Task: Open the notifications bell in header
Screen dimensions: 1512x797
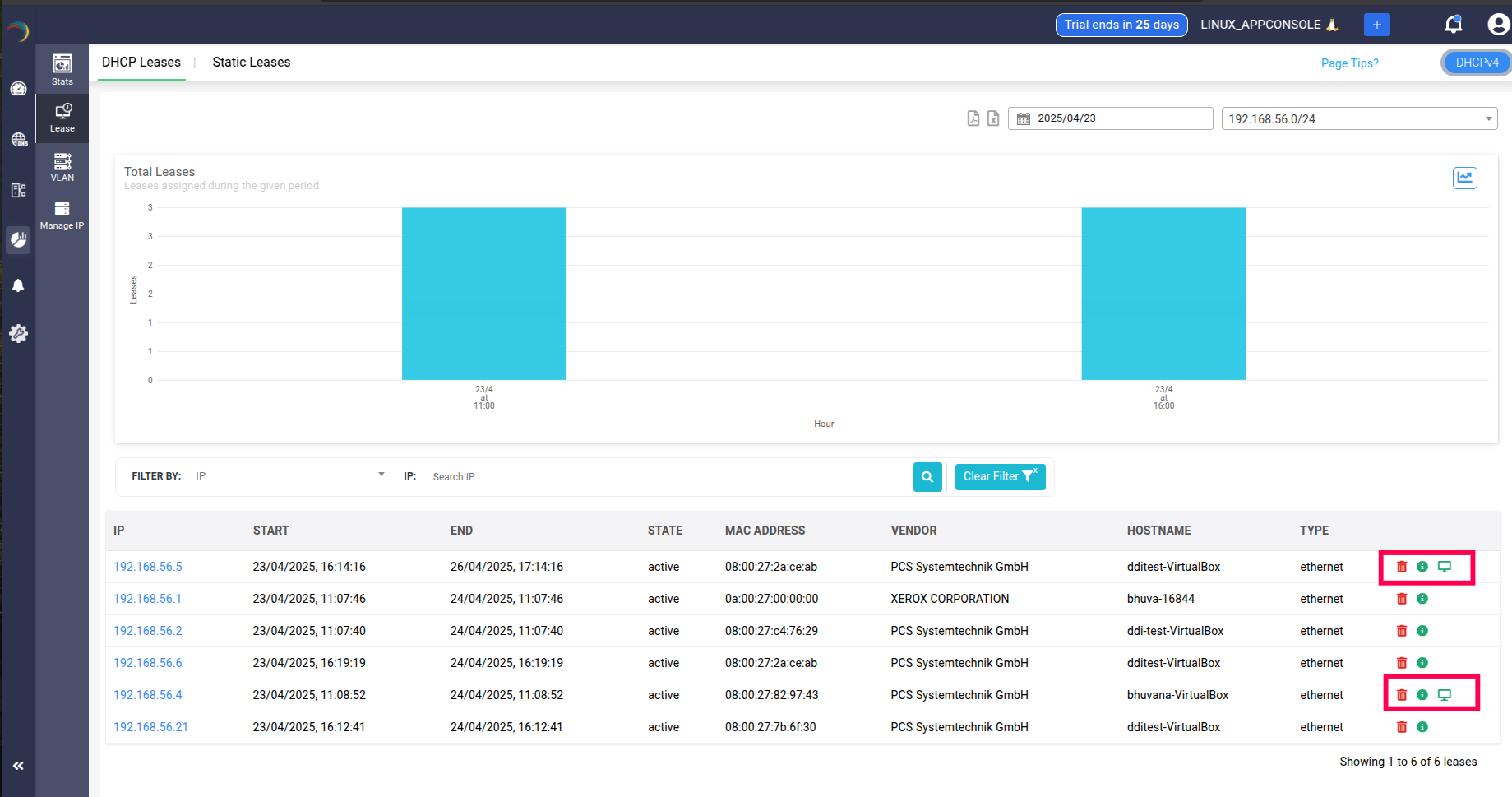Action: [x=1453, y=25]
